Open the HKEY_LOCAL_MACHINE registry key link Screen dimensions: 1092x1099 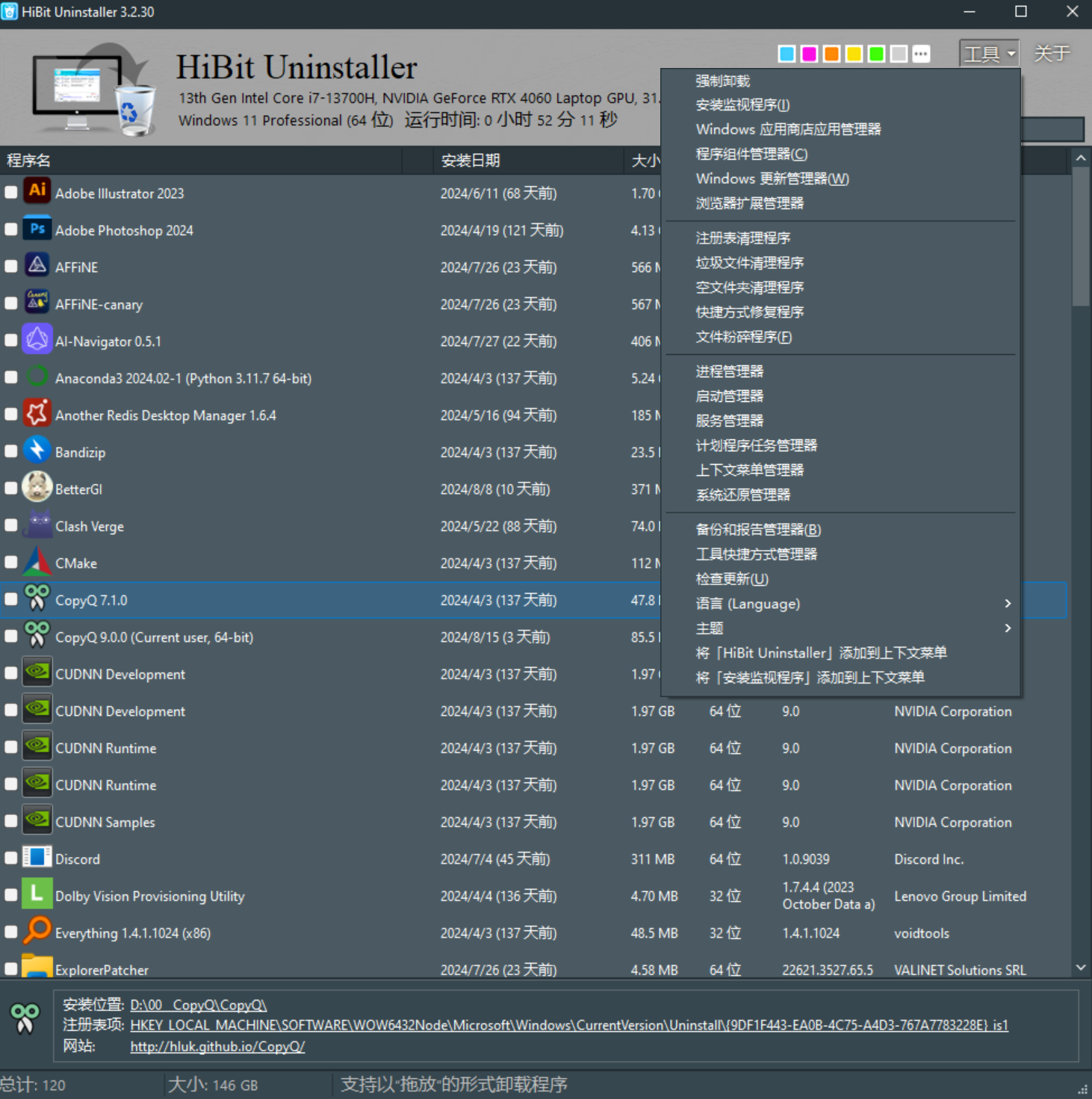[569, 1026]
